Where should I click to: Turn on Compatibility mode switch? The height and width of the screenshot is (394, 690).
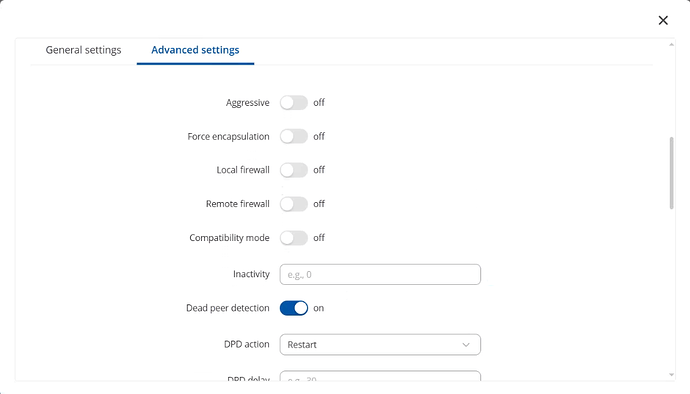coord(294,238)
